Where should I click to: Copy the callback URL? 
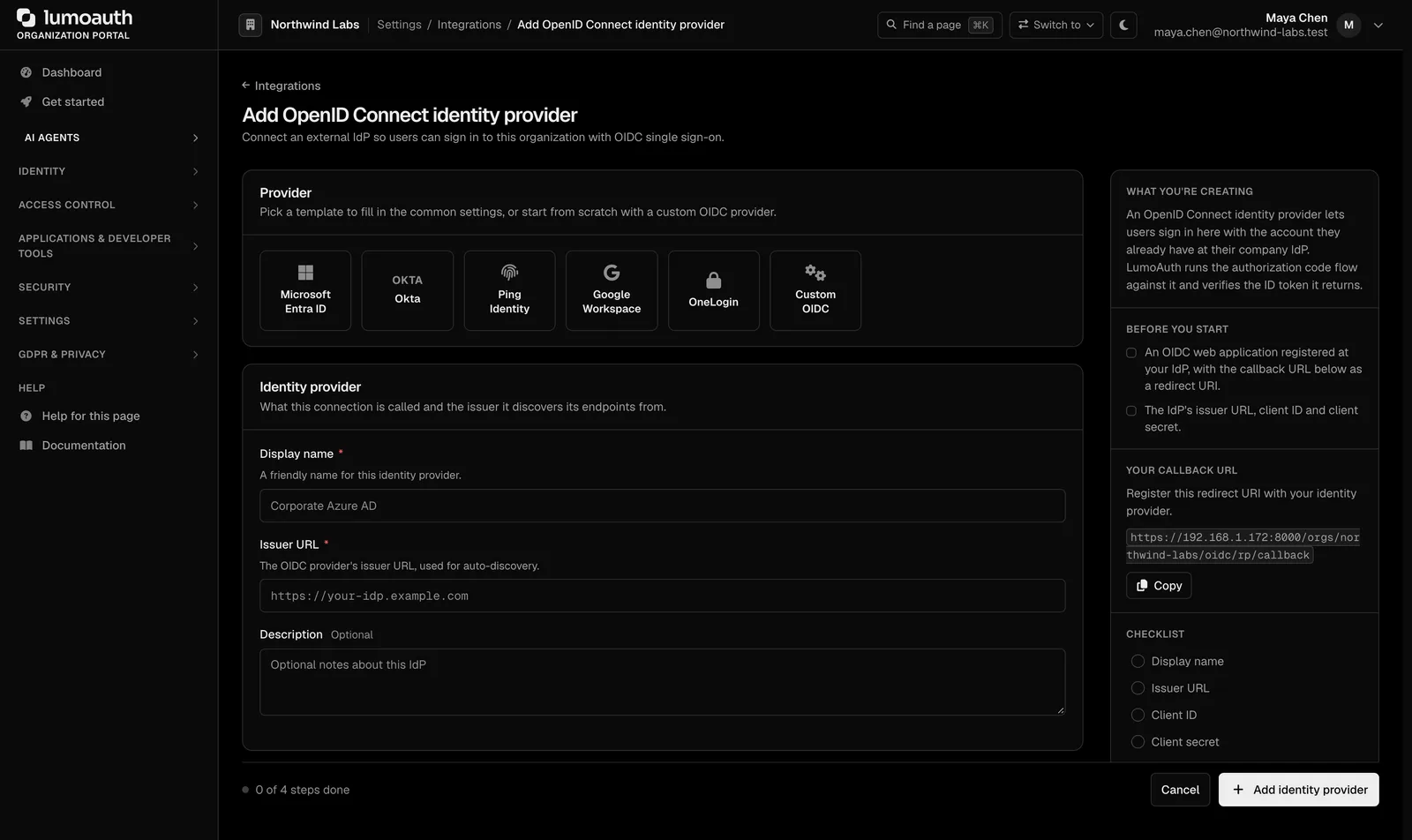click(1159, 586)
